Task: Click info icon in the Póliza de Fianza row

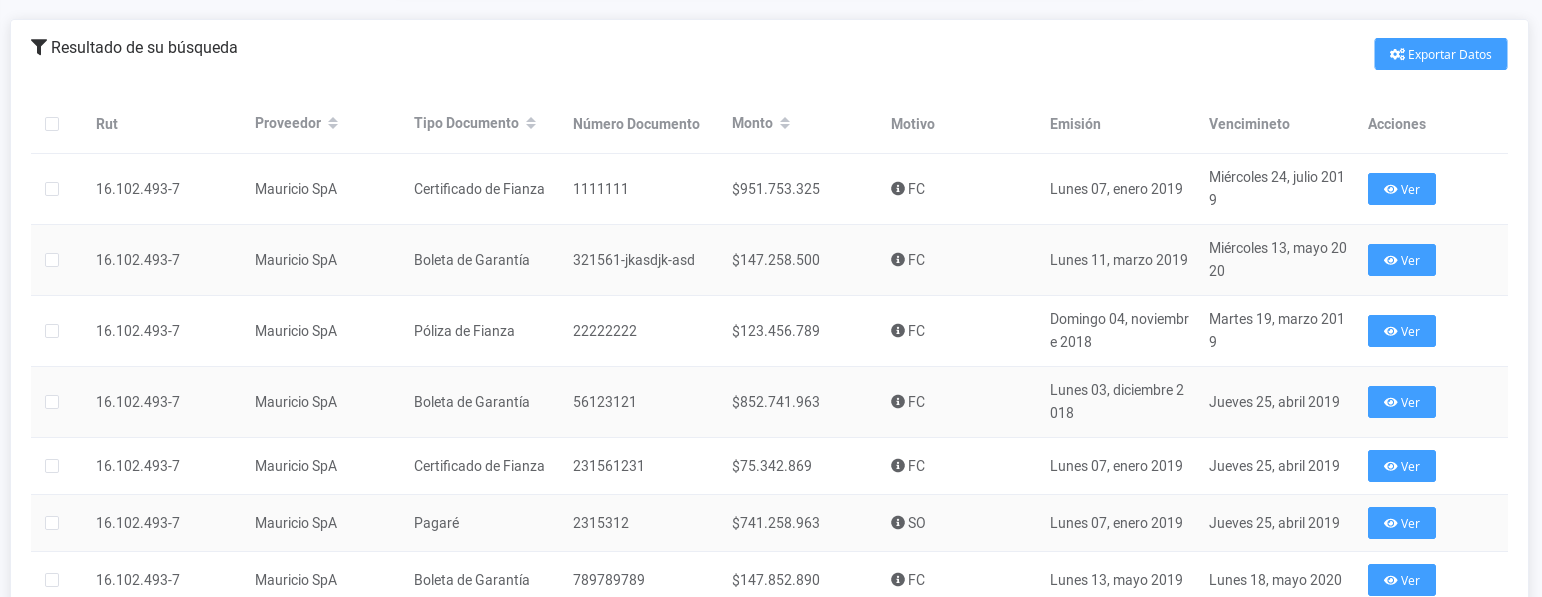Action: (897, 331)
